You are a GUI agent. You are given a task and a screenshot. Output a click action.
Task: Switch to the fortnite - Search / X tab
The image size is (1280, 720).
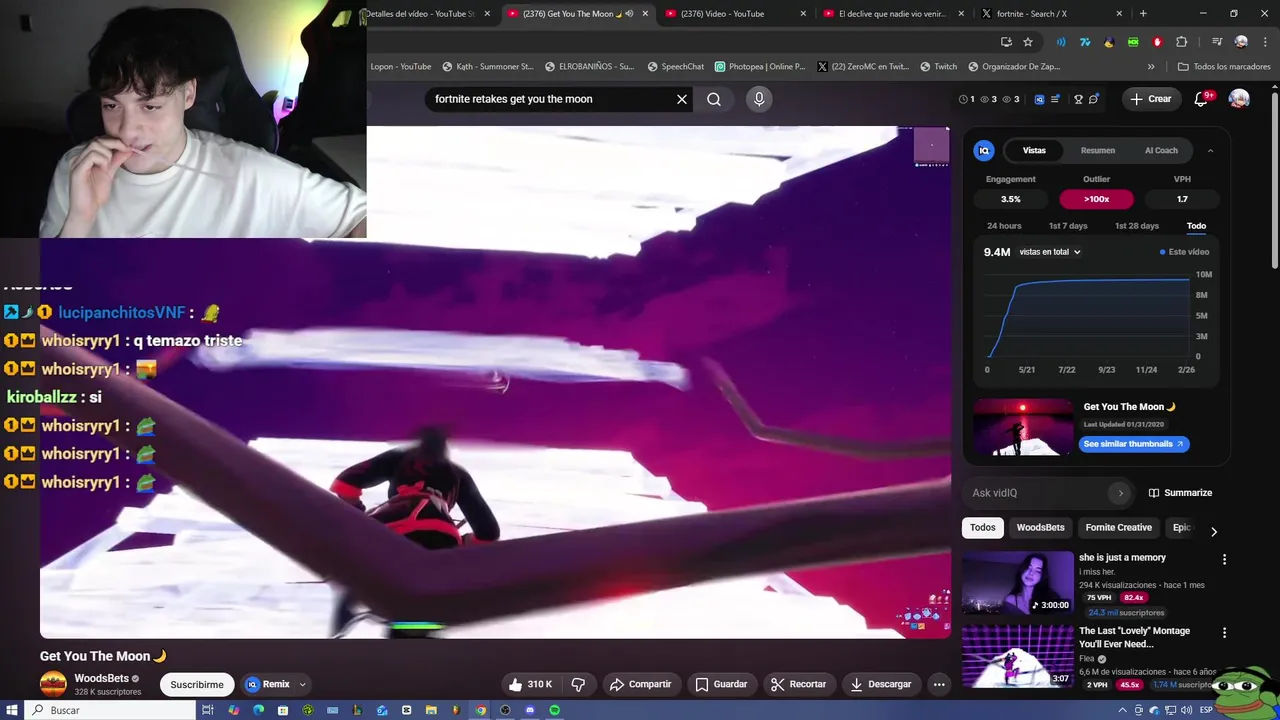(1052, 14)
